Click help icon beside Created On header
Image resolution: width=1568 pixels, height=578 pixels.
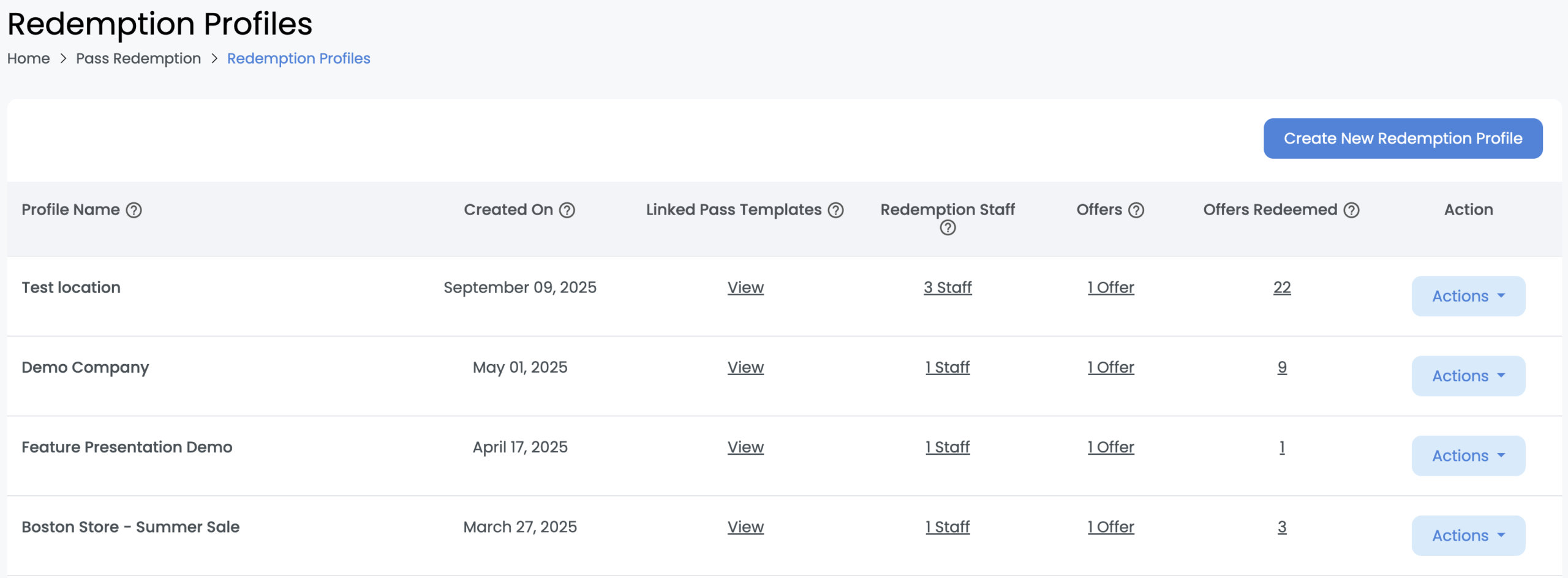(567, 210)
